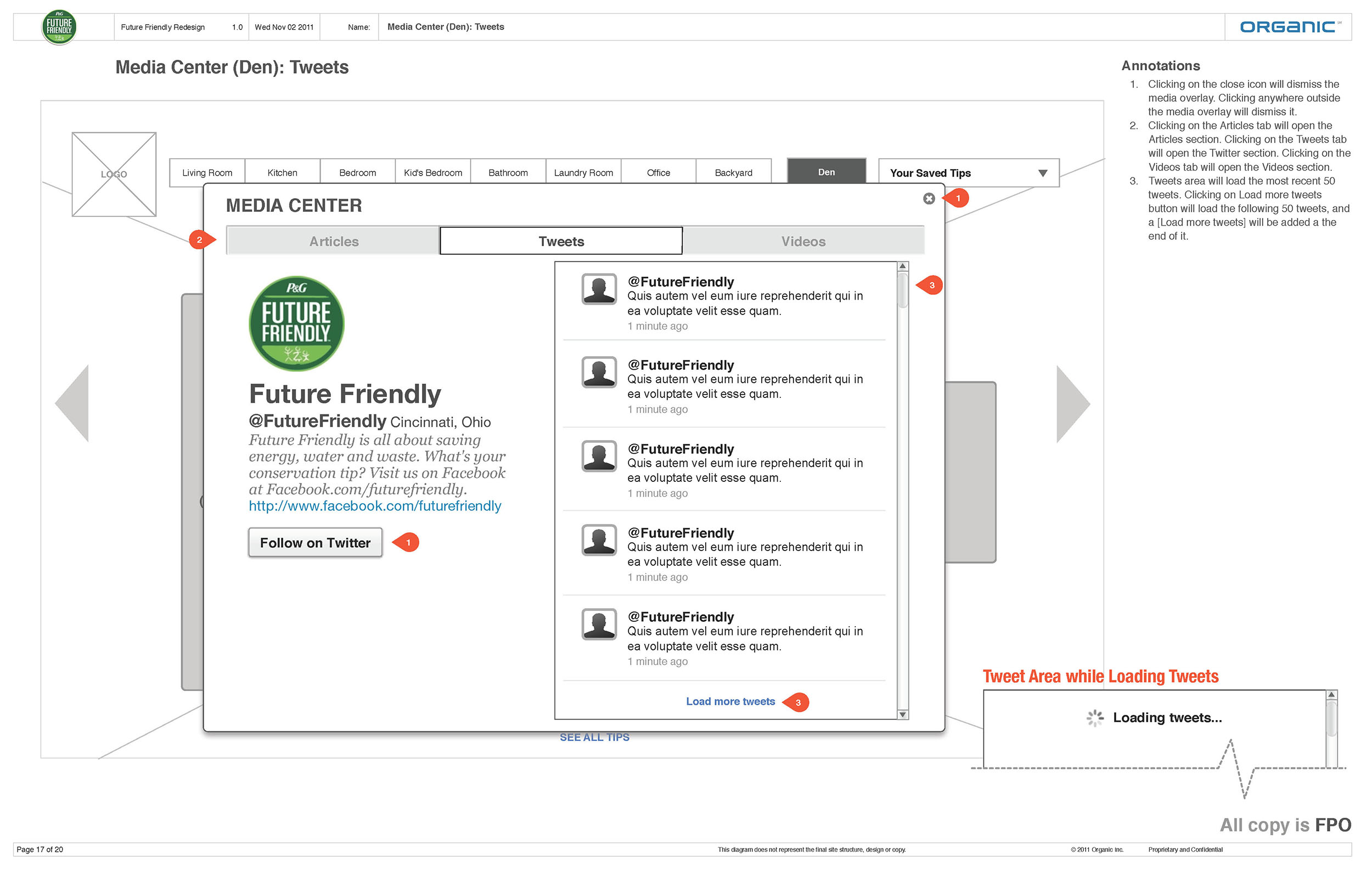Click the left carousel arrow
The width and height of the screenshot is (1372, 871).
(x=72, y=403)
